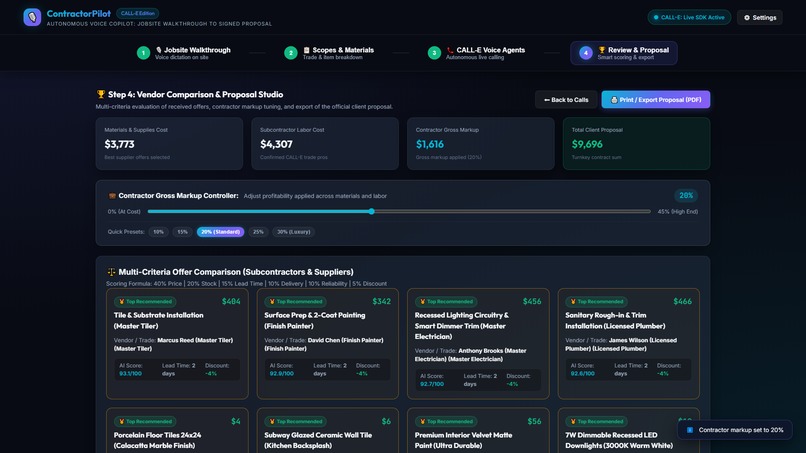This screenshot has height=453, width=806.
Task: Click the Subcontractor Labor Cost value $4,307
Action: coord(276,144)
